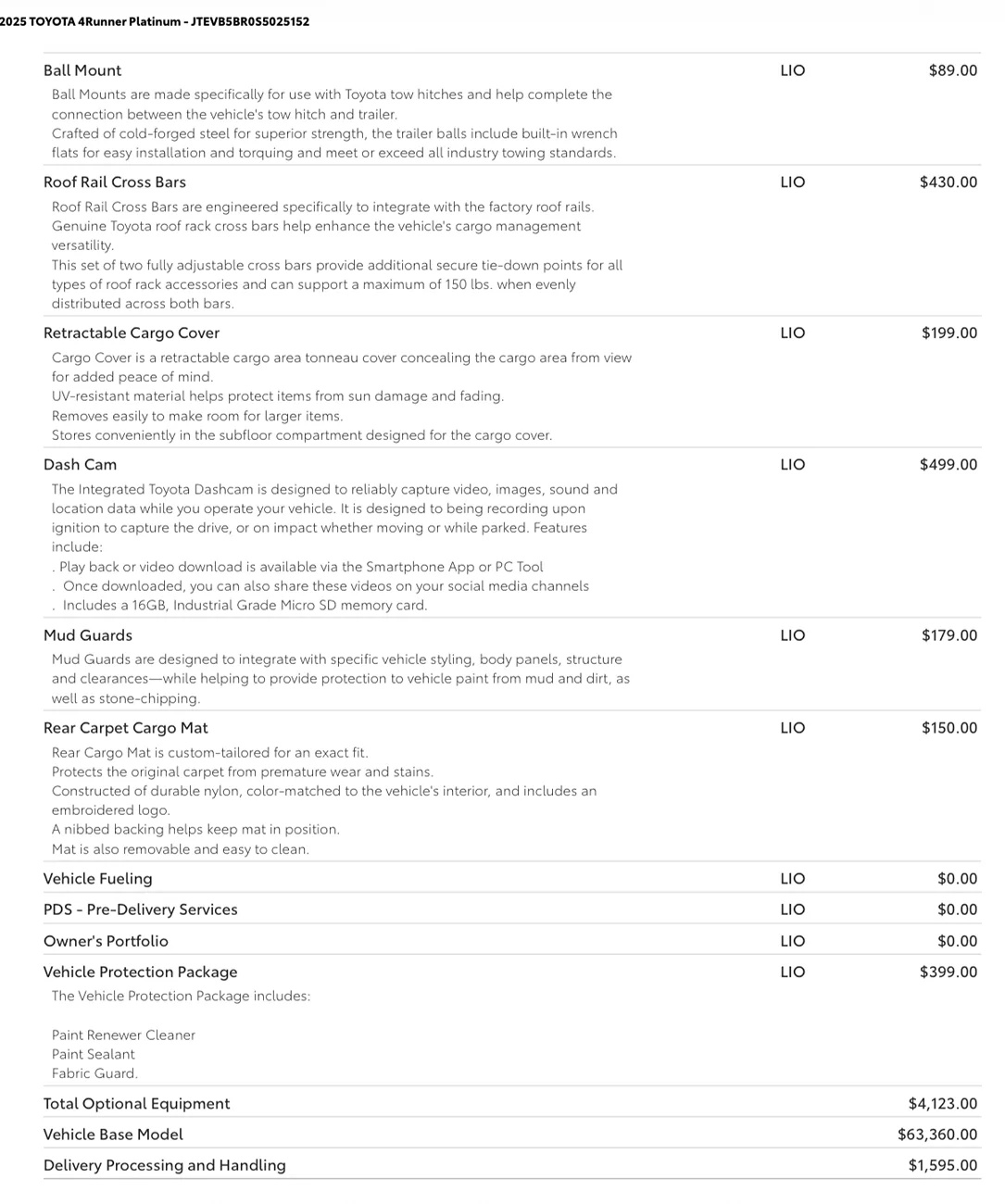The height and width of the screenshot is (1204, 1005).
Task: Select the Vehicle Protection Package heading
Action: [x=141, y=972]
